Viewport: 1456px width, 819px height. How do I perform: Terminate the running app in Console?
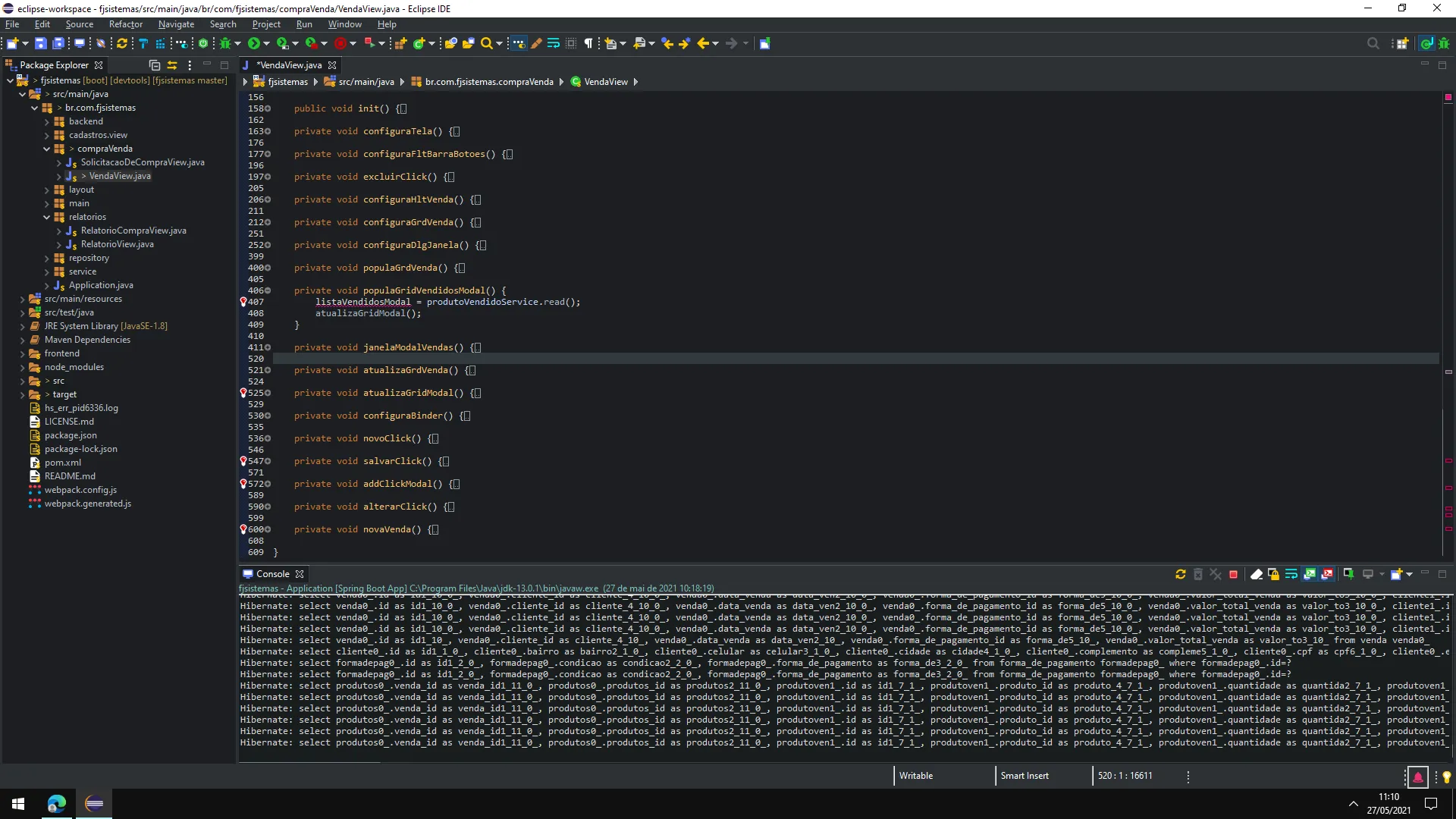1234,575
